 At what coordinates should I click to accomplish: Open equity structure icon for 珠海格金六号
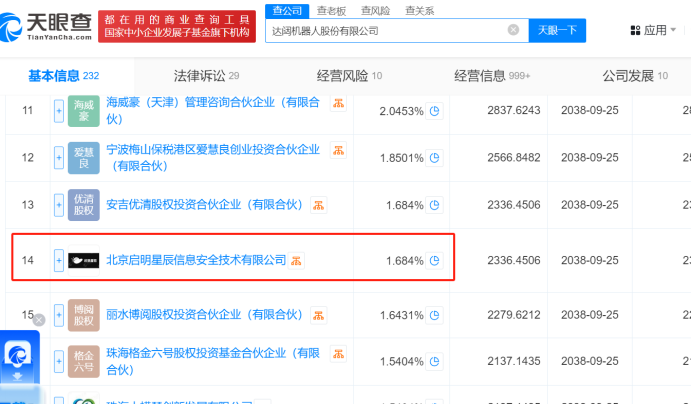pyautogui.click(x=338, y=354)
